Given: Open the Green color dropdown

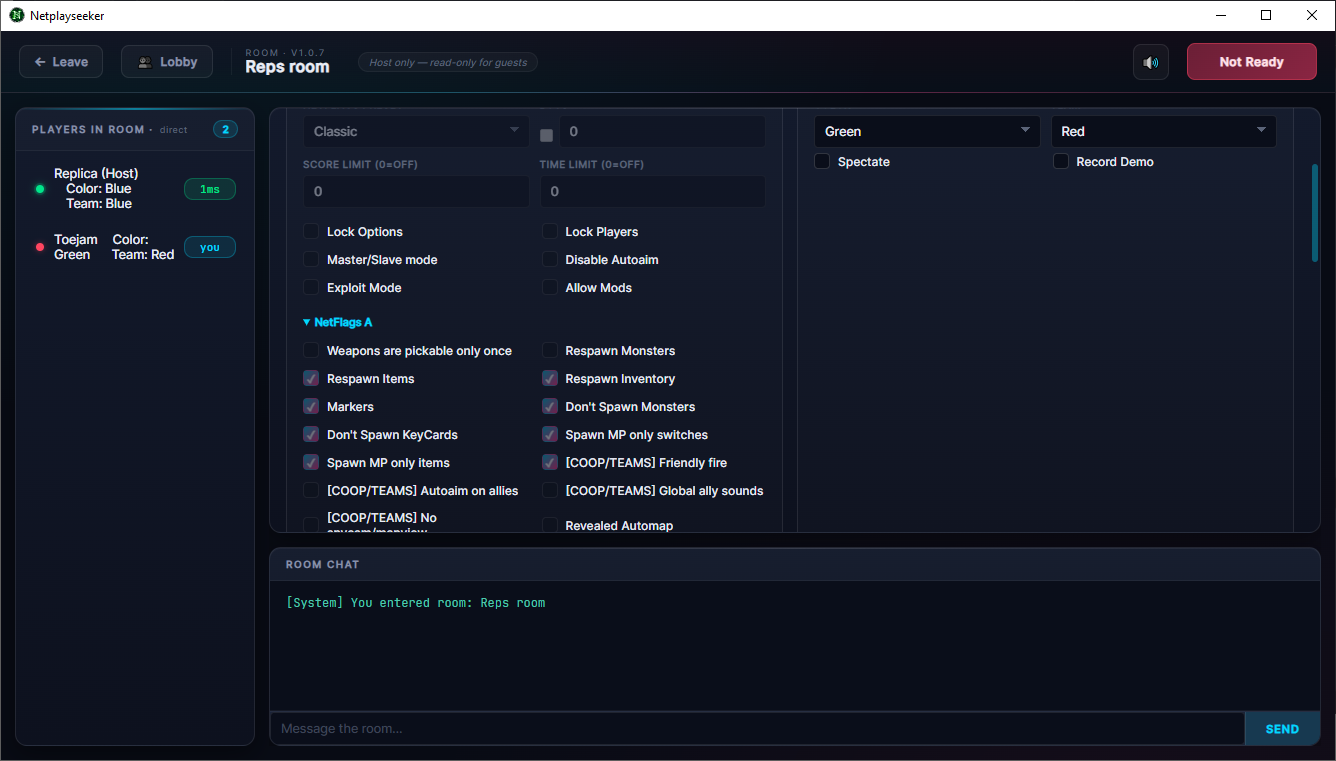Looking at the screenshot, I should click(927, 131).
